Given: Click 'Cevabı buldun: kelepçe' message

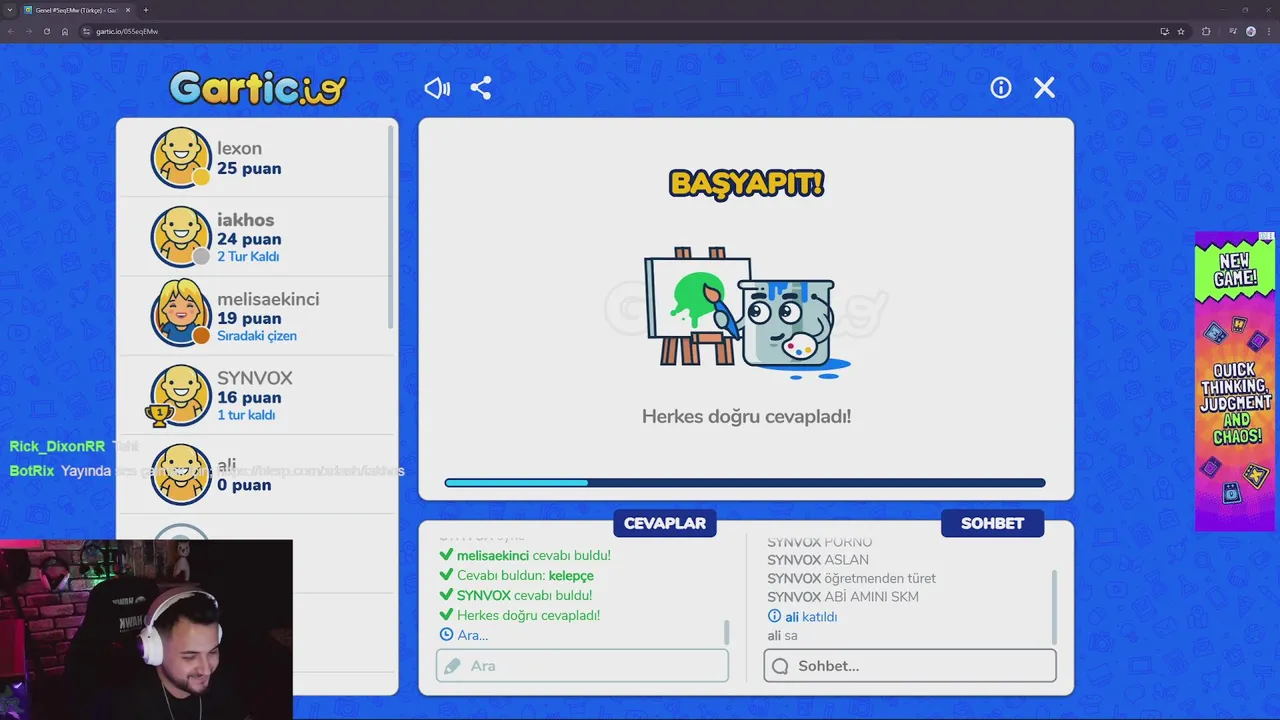Looking at the screenshot, I should [525, 575].
